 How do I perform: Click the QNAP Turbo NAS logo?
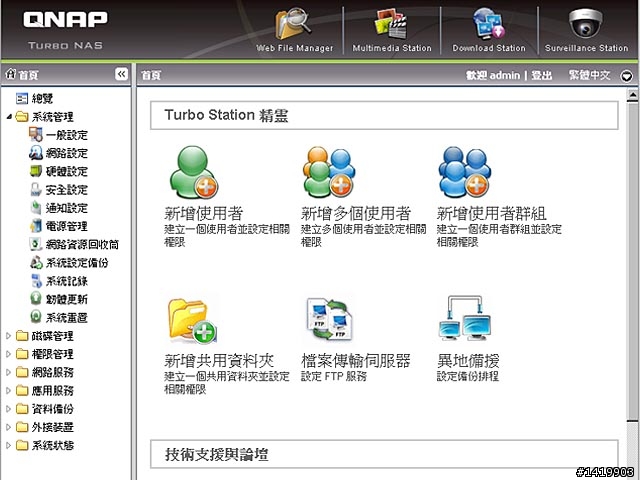coord(65,30)
